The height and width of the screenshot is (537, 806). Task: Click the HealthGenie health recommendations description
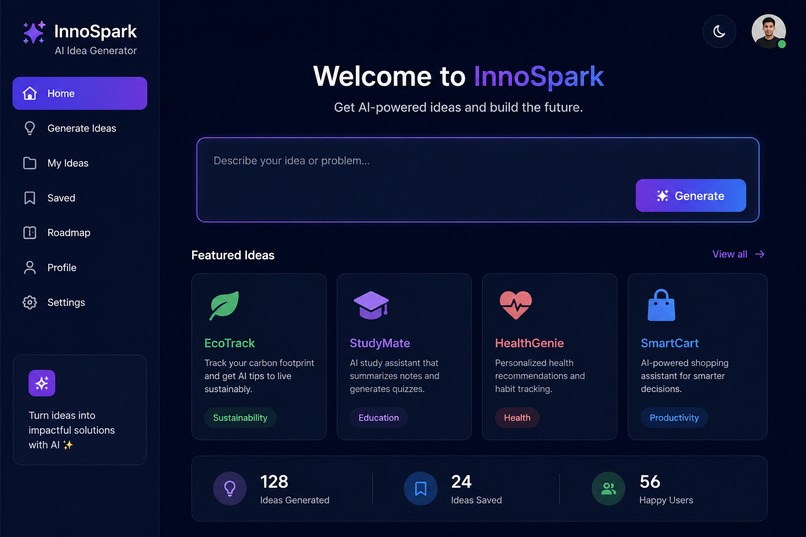click(540, 376)
